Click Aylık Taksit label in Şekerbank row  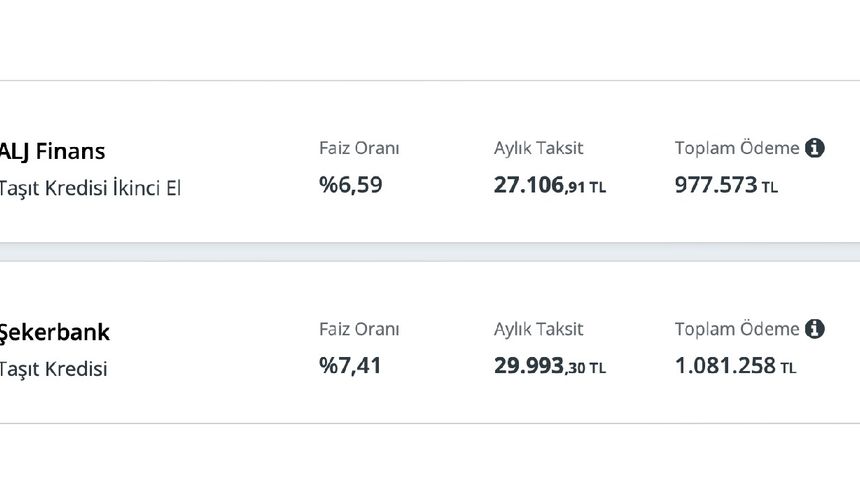[x=538, y=329]
